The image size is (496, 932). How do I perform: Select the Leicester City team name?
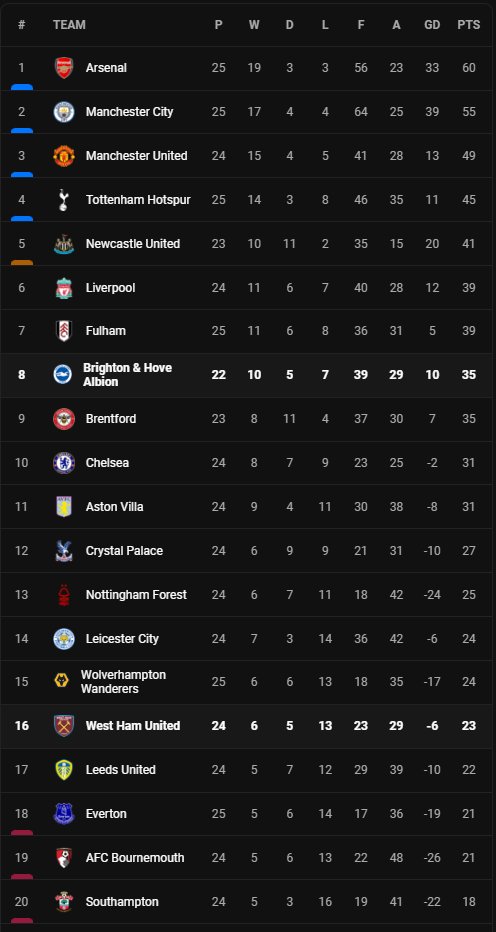pos(122,639)
